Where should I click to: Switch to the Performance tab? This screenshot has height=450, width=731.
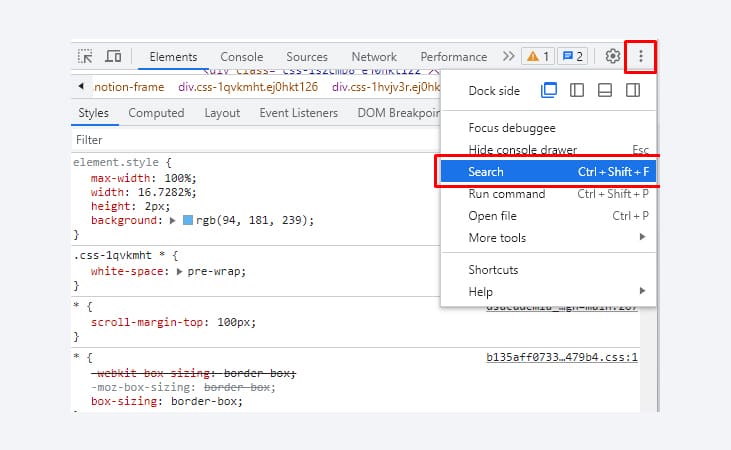454,57
